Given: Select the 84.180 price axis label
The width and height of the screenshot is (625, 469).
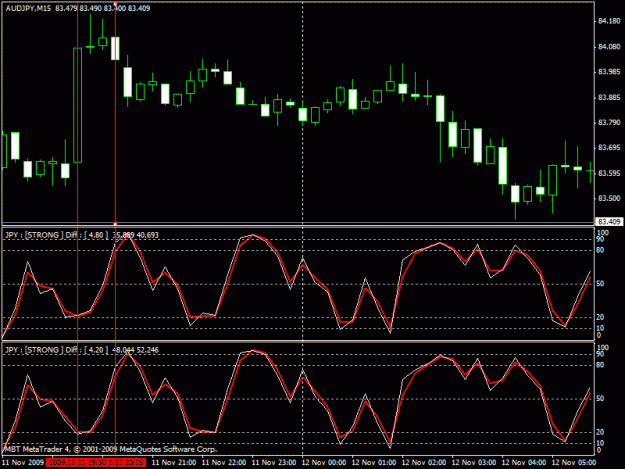Looking at the screenshot, I should point(609,21).
